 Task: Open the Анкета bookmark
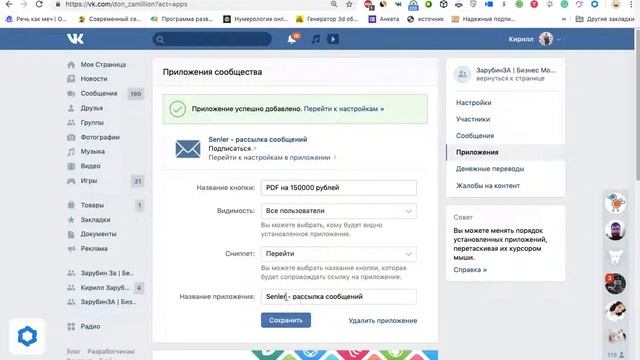(x=384, y=19)
